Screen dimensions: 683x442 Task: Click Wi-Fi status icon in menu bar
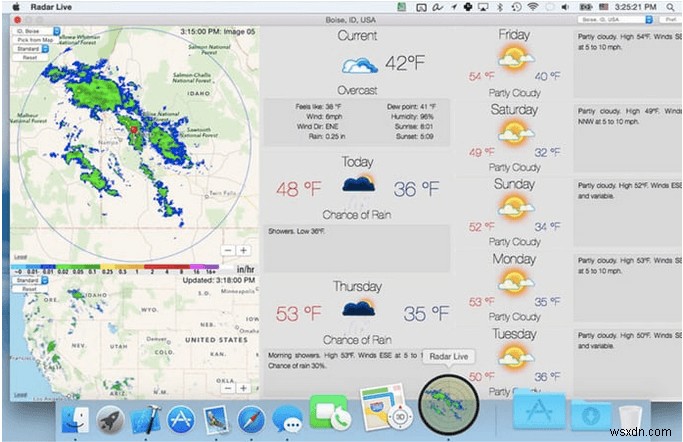coord(532,7)
